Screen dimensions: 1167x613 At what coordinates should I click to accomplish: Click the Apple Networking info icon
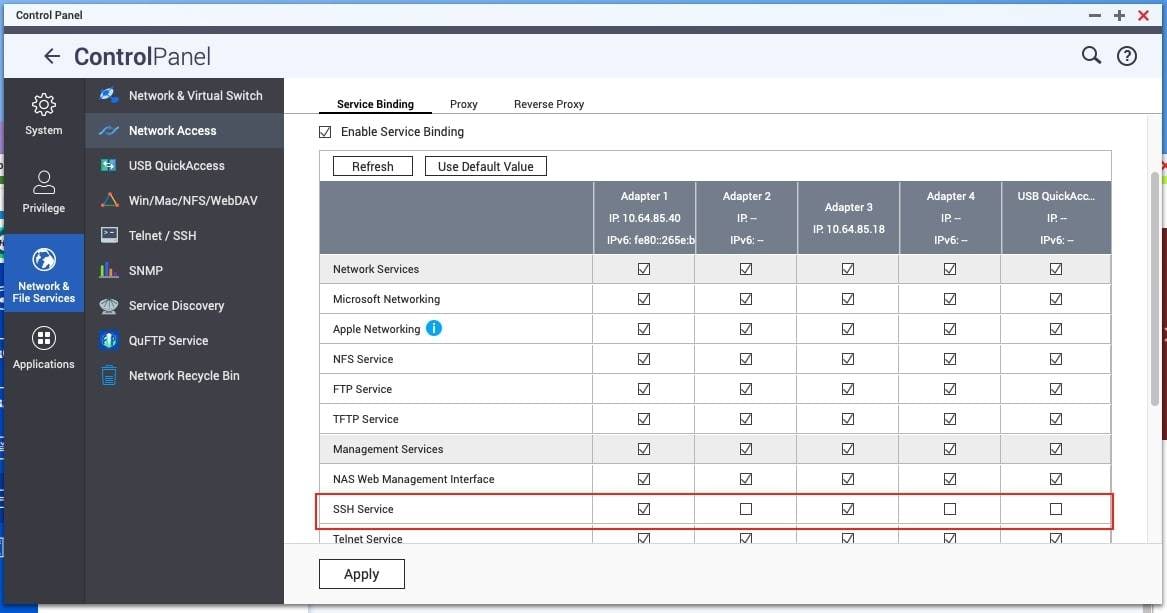(434, 328)
